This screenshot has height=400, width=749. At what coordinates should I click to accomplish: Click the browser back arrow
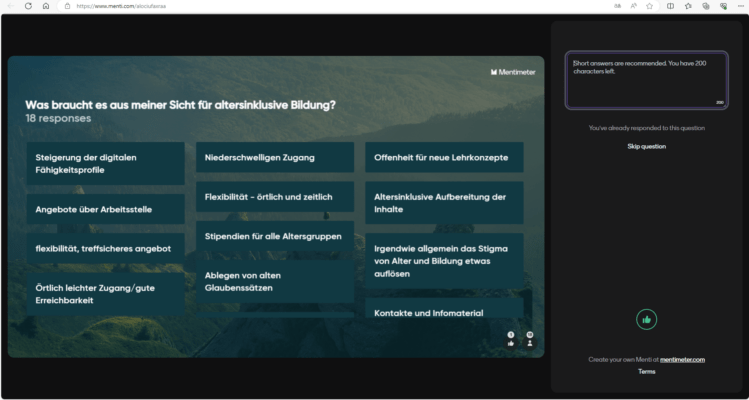tap(10, 6)
